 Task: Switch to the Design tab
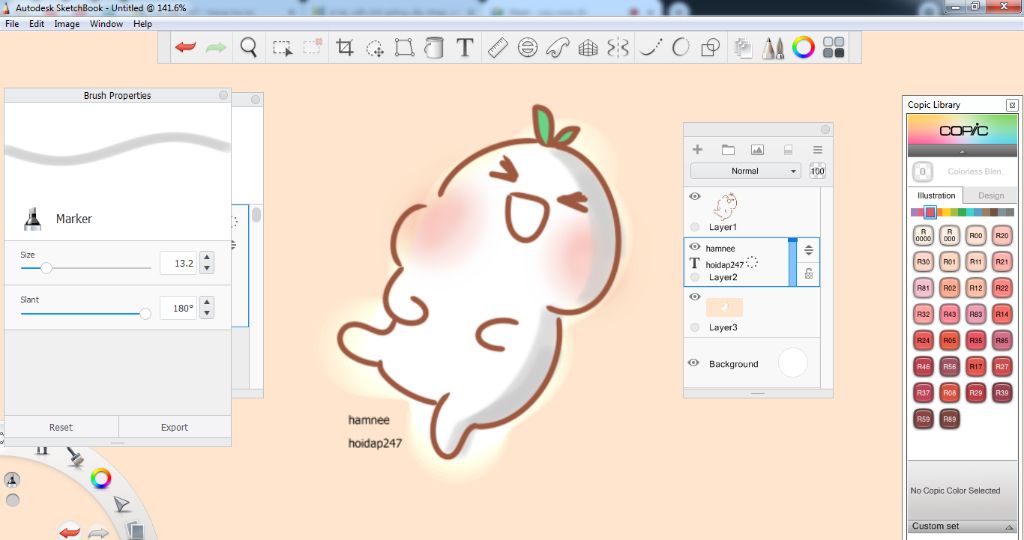991,195
